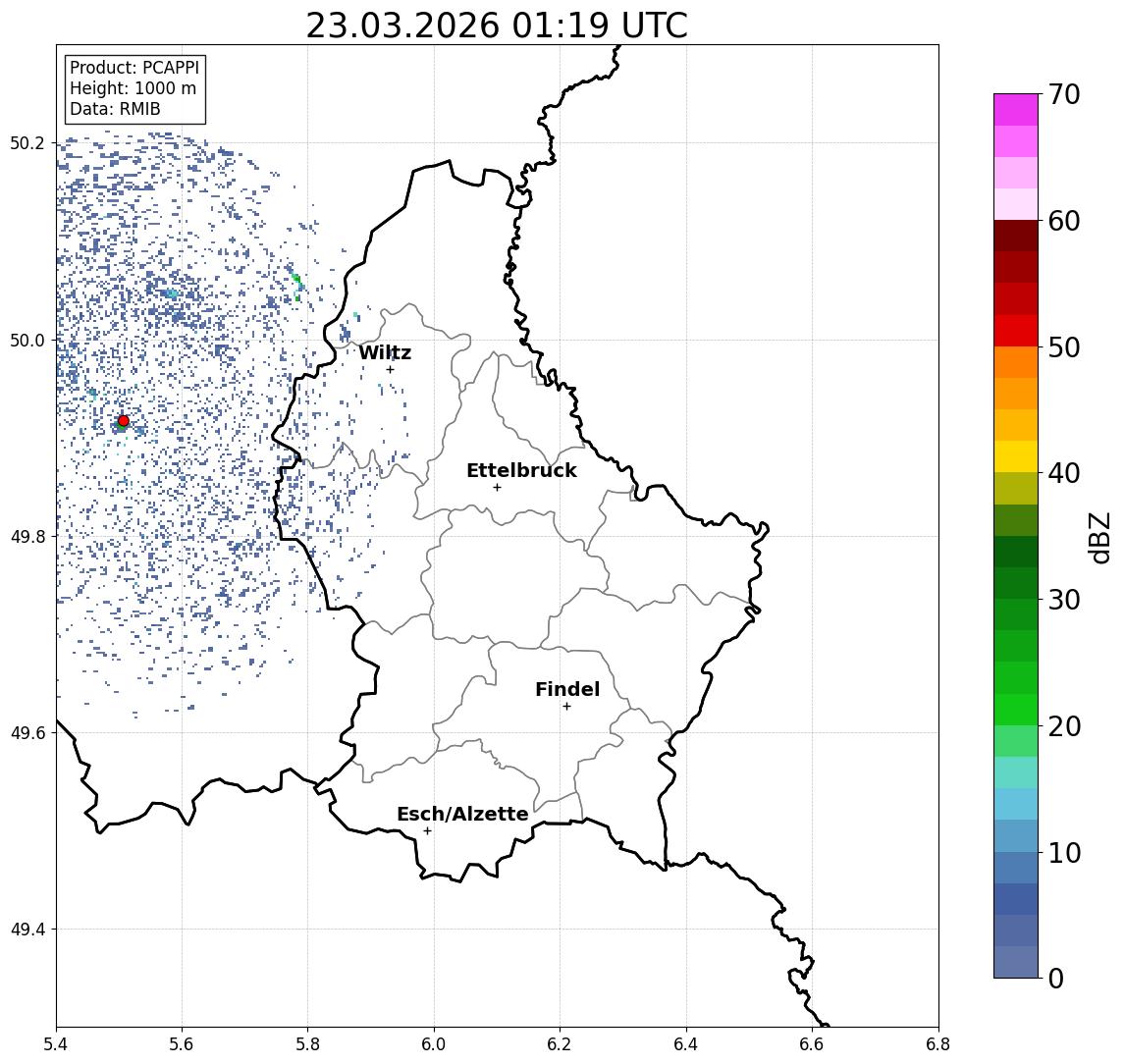The height and width of the screenshot is (1064, 1124).
Task: Click the colorbar tick label 20
Action: (x=1064, y=725)
